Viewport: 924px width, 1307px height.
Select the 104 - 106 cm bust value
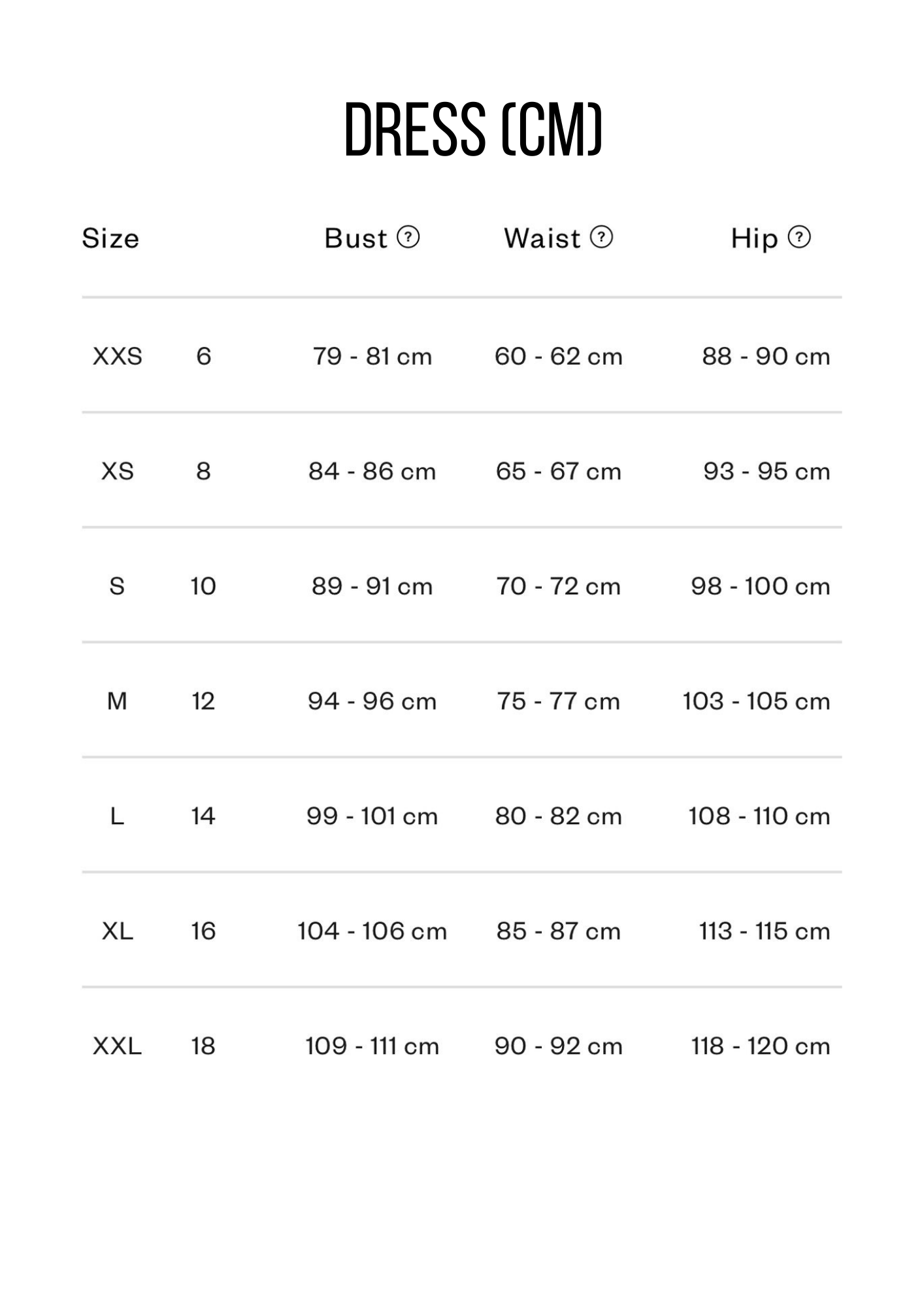372,931
